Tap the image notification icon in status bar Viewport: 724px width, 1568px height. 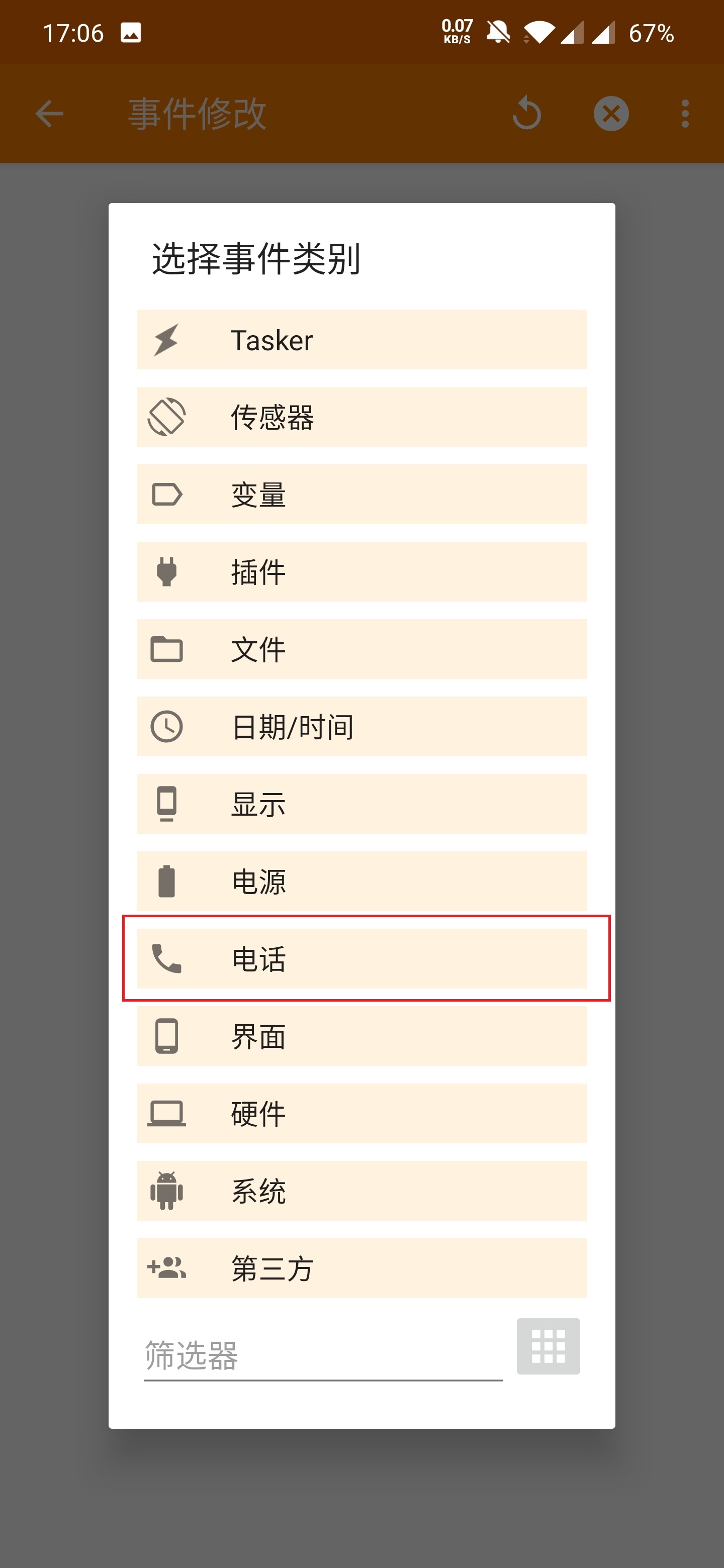131,33
